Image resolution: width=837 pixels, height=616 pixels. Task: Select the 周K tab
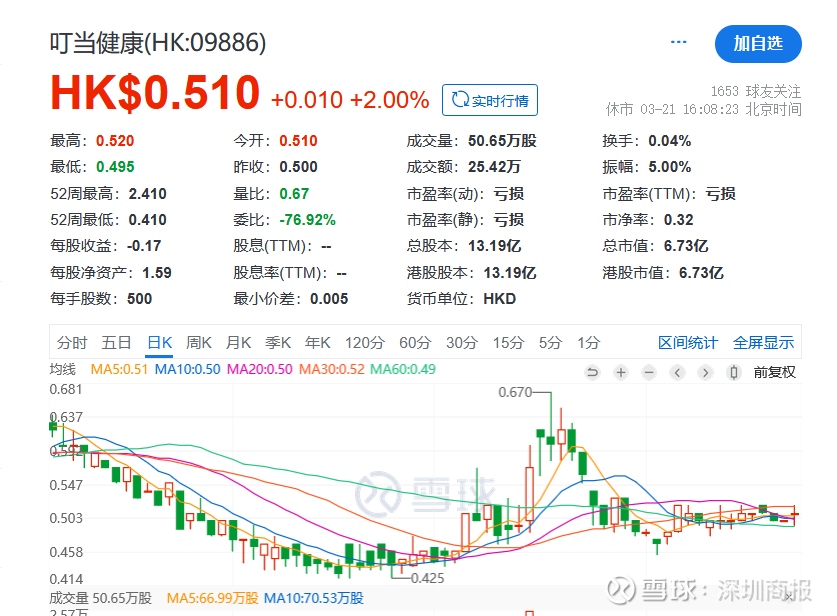point(199,342)
